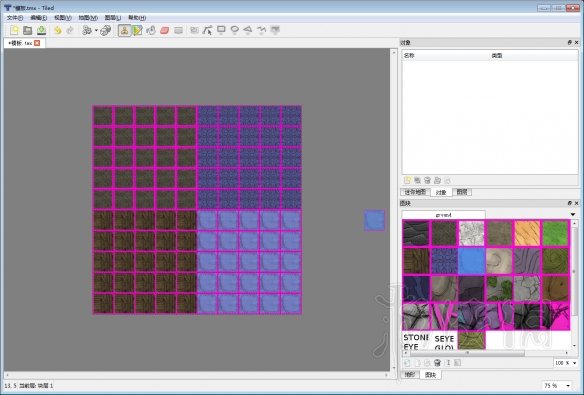Viewport: 584px width, 395px height.
Task: Pick the STONE EYE tile
Action: (x=416, y=341)
